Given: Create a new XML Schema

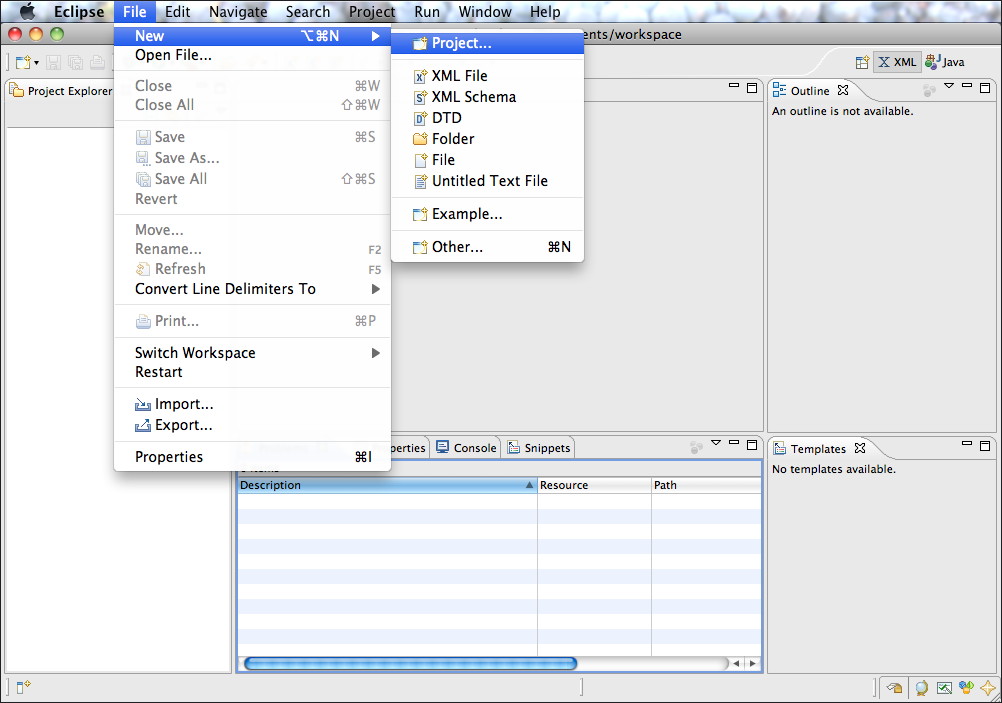Looking at the screenshot, I should [488, 97].
